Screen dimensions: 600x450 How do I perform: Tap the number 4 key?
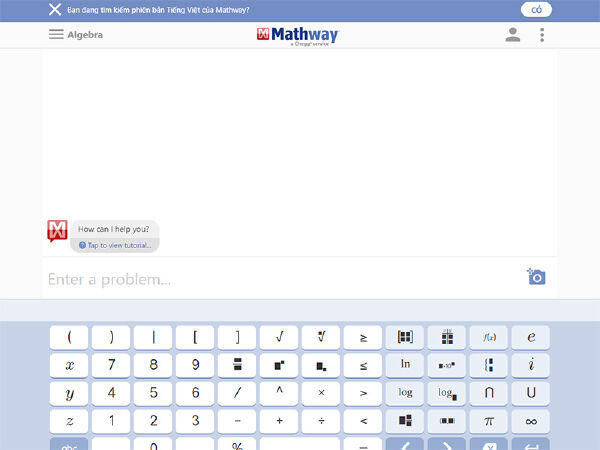point(111,393)
